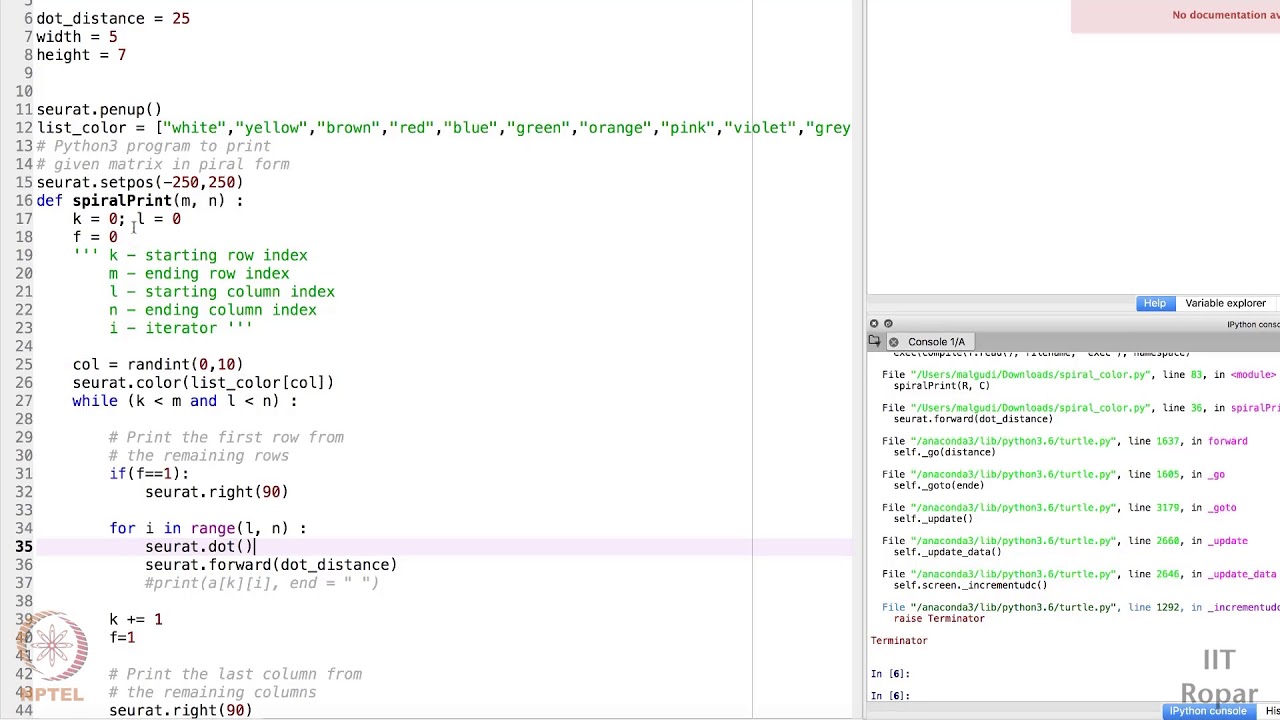Click 'self._update_data()' in the console

pyautogui.click(x=947, y=552)
